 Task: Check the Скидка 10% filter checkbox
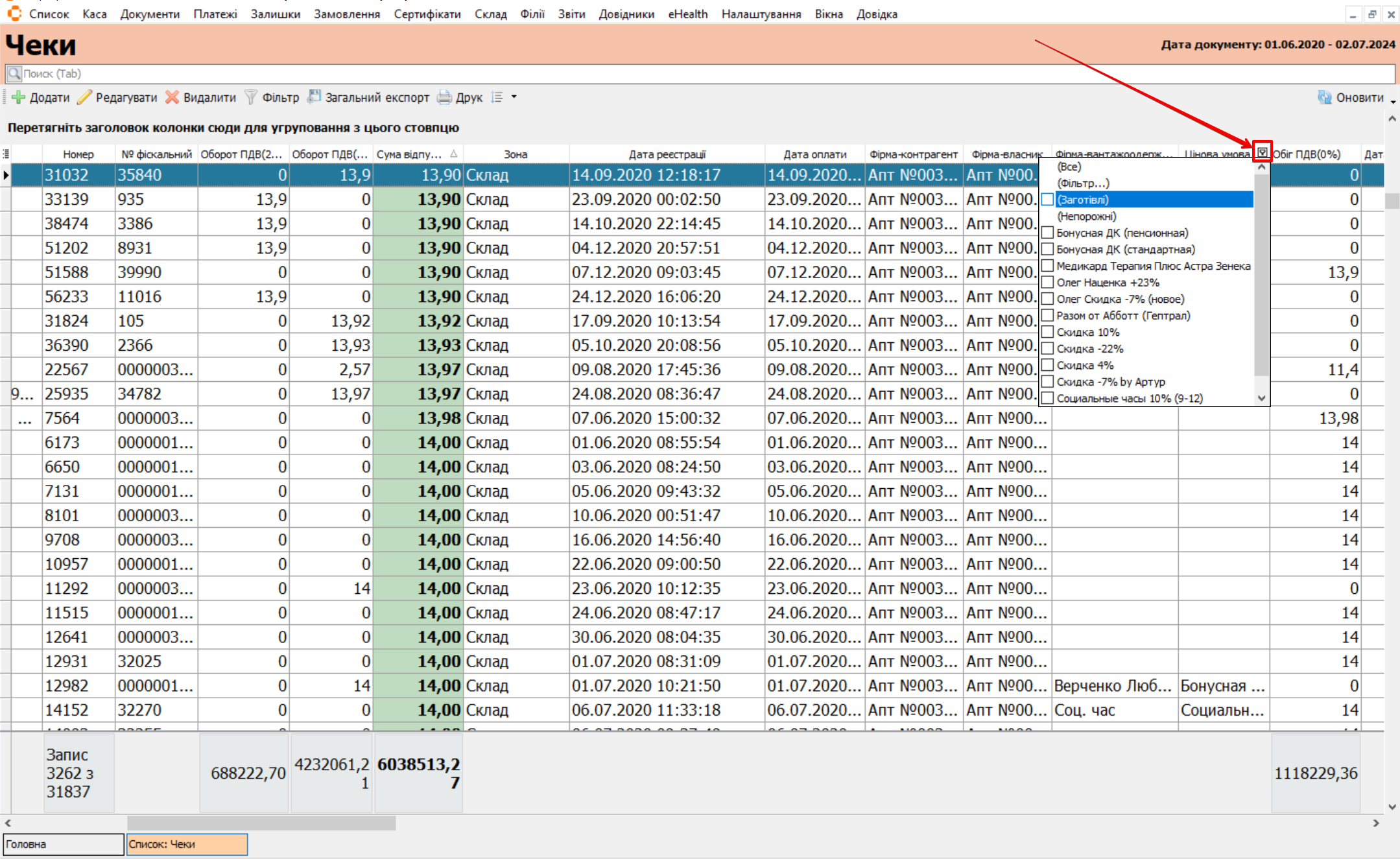1047,332
